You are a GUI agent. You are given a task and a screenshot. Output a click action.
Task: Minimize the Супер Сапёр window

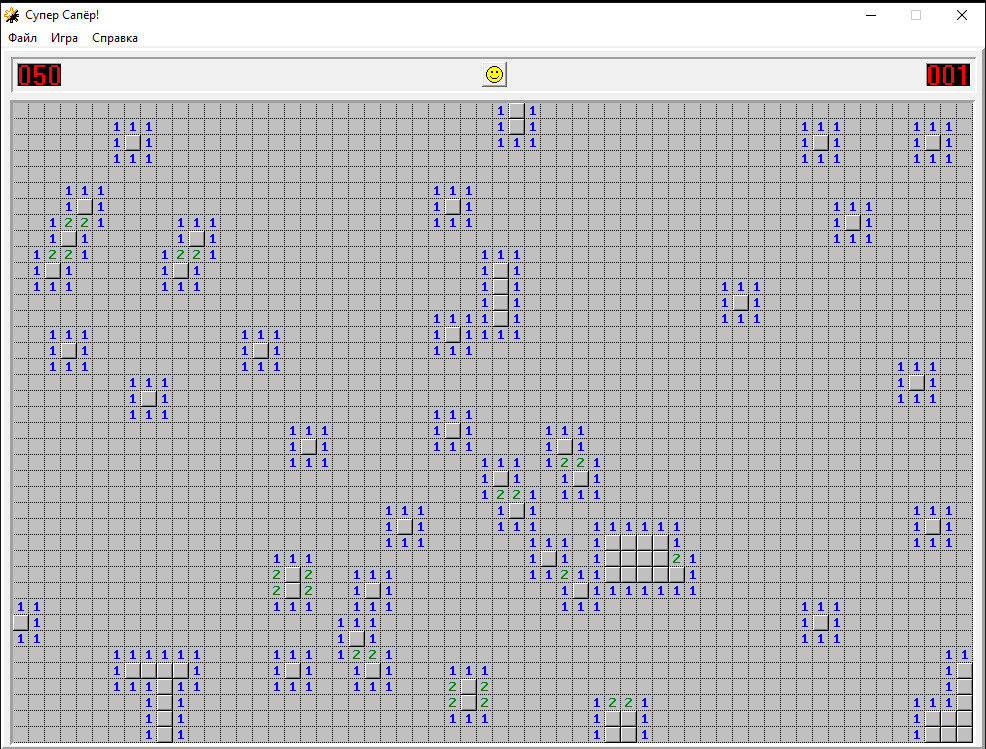[871, 15]
